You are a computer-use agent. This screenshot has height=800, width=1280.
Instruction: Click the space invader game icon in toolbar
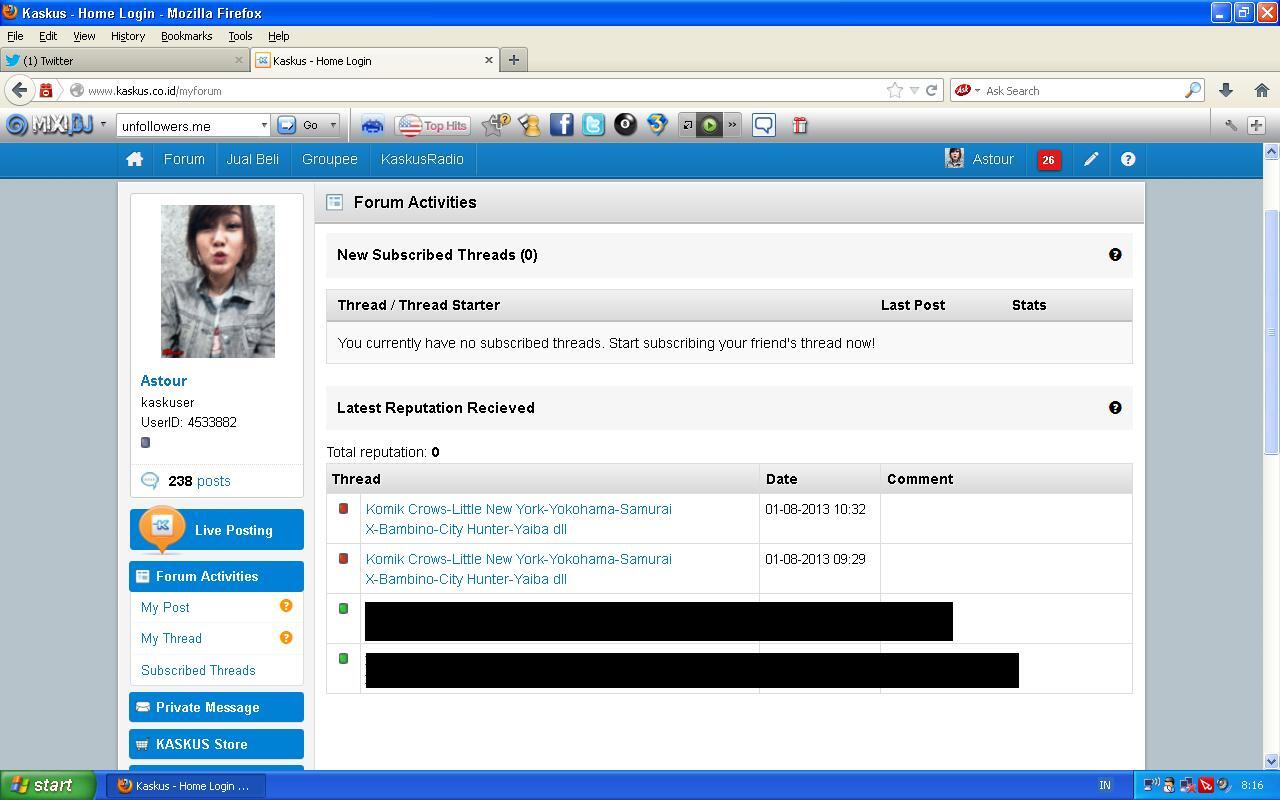[x=373, y=125]
